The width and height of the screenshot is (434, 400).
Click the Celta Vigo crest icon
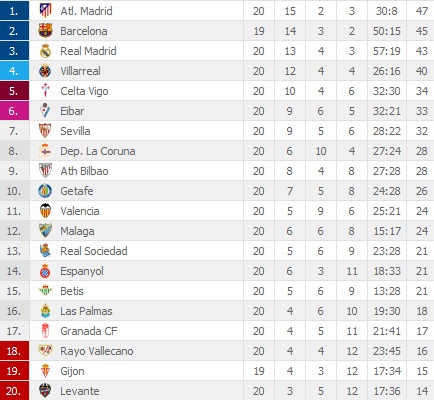[45, 91]
